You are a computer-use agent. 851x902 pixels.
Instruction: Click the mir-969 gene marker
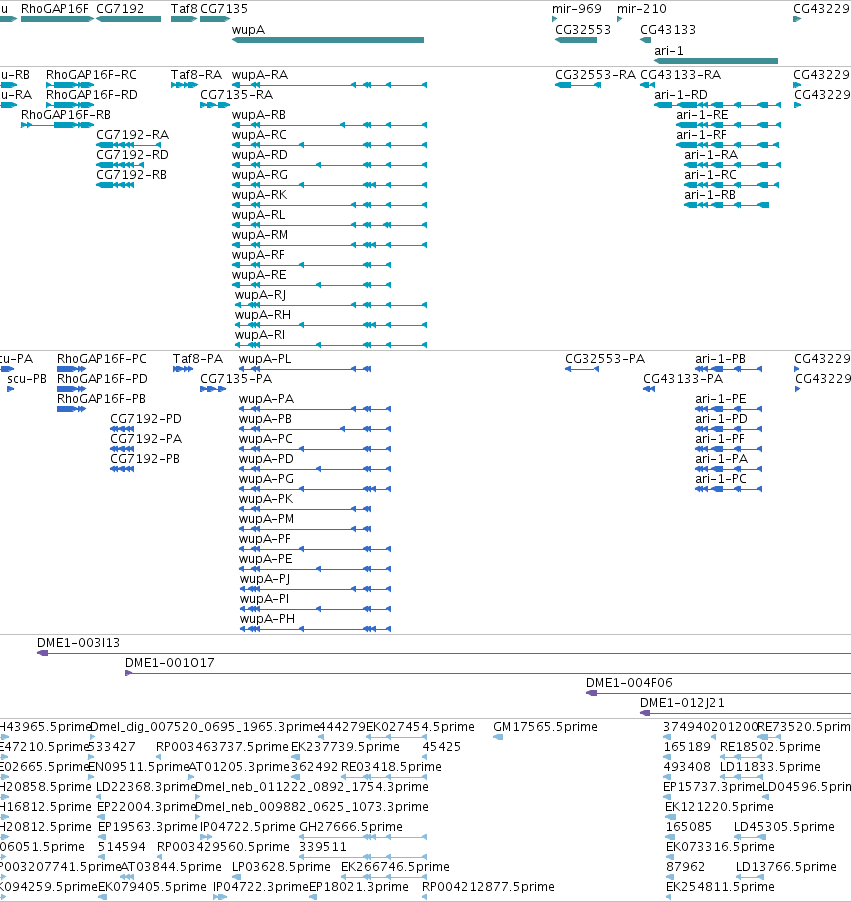[x=554, y=19]
